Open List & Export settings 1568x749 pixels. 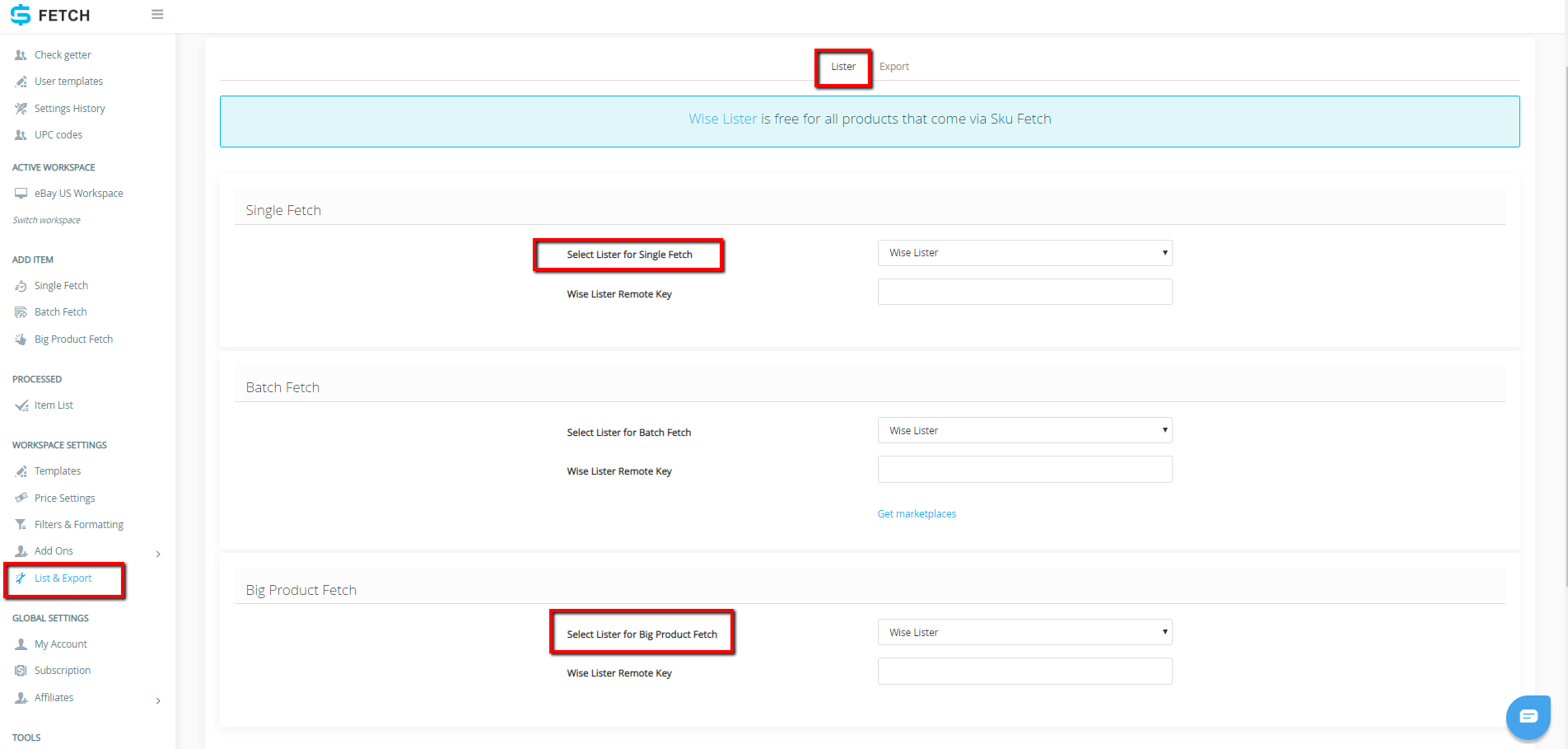coord(63,578)
